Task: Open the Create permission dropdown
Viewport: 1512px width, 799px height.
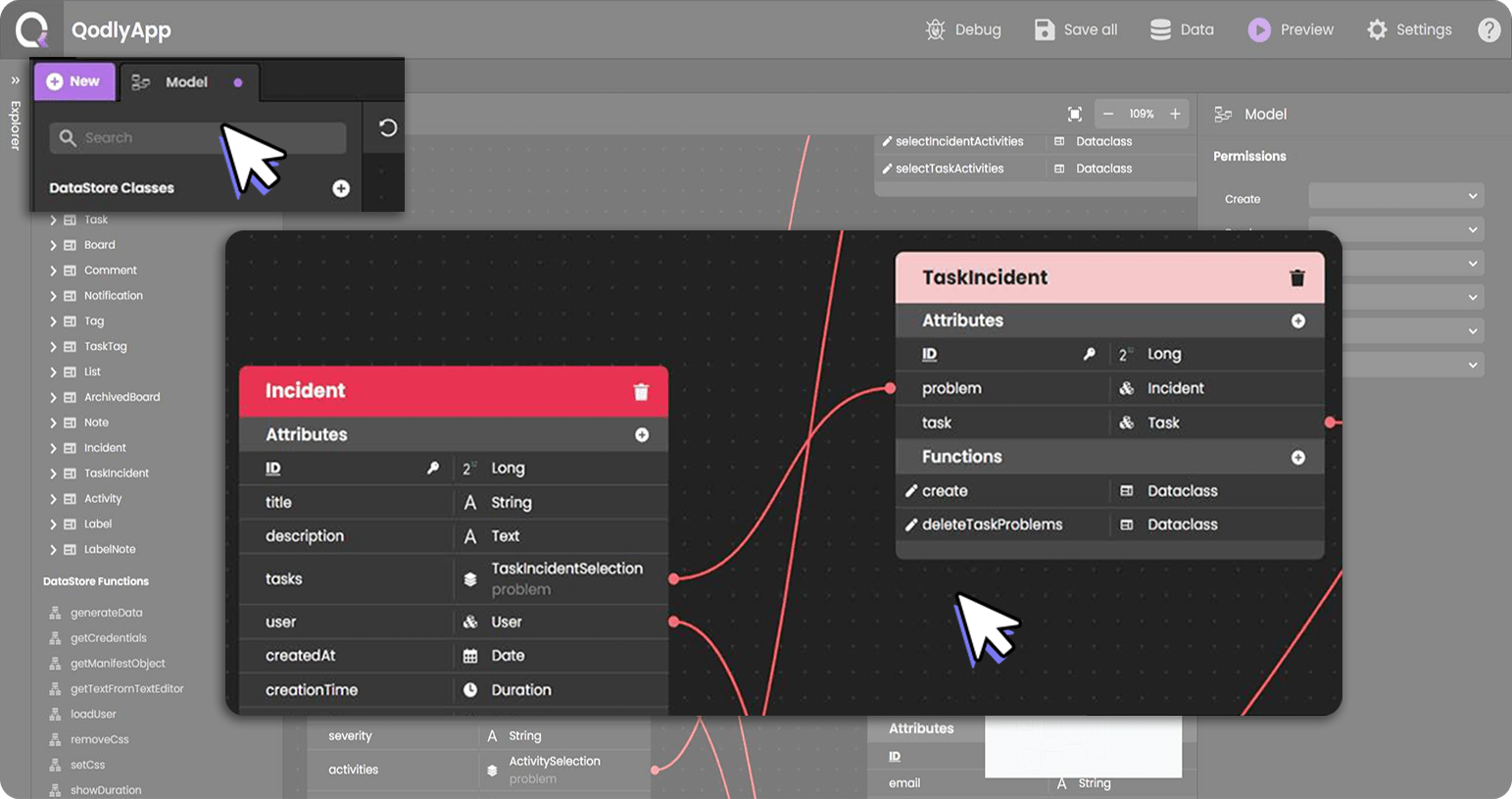Action: 1395,197
